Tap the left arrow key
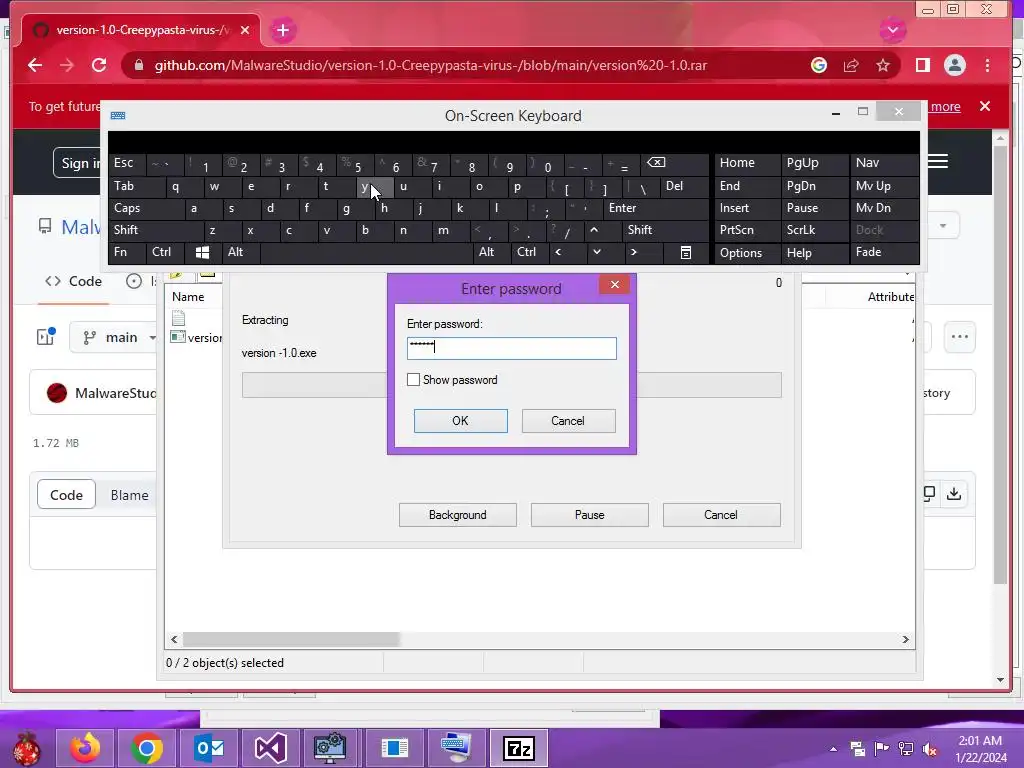Viewport: 1024px width, 768px height. pos(558,252)
